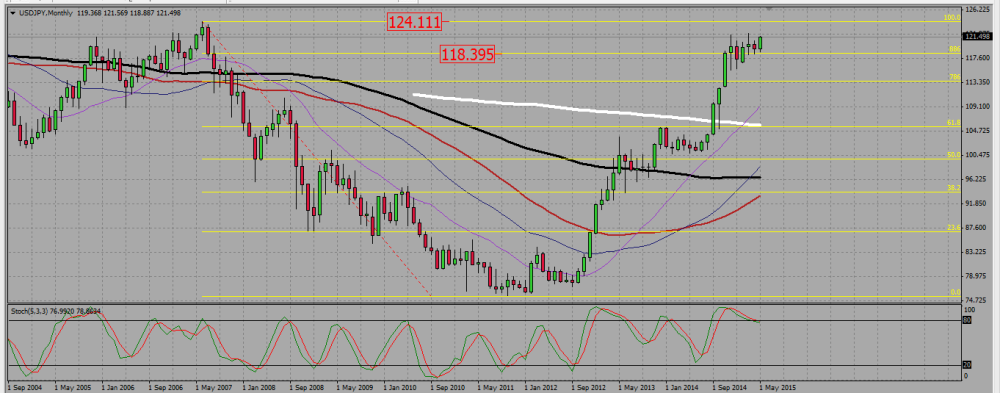
Task: Click the 1 Jan 2008 date label
Action: coord(259,387)
